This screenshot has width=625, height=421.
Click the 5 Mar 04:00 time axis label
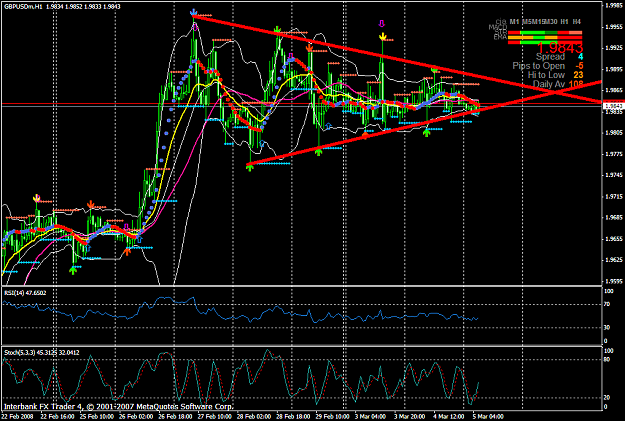(x=488, y=416)
